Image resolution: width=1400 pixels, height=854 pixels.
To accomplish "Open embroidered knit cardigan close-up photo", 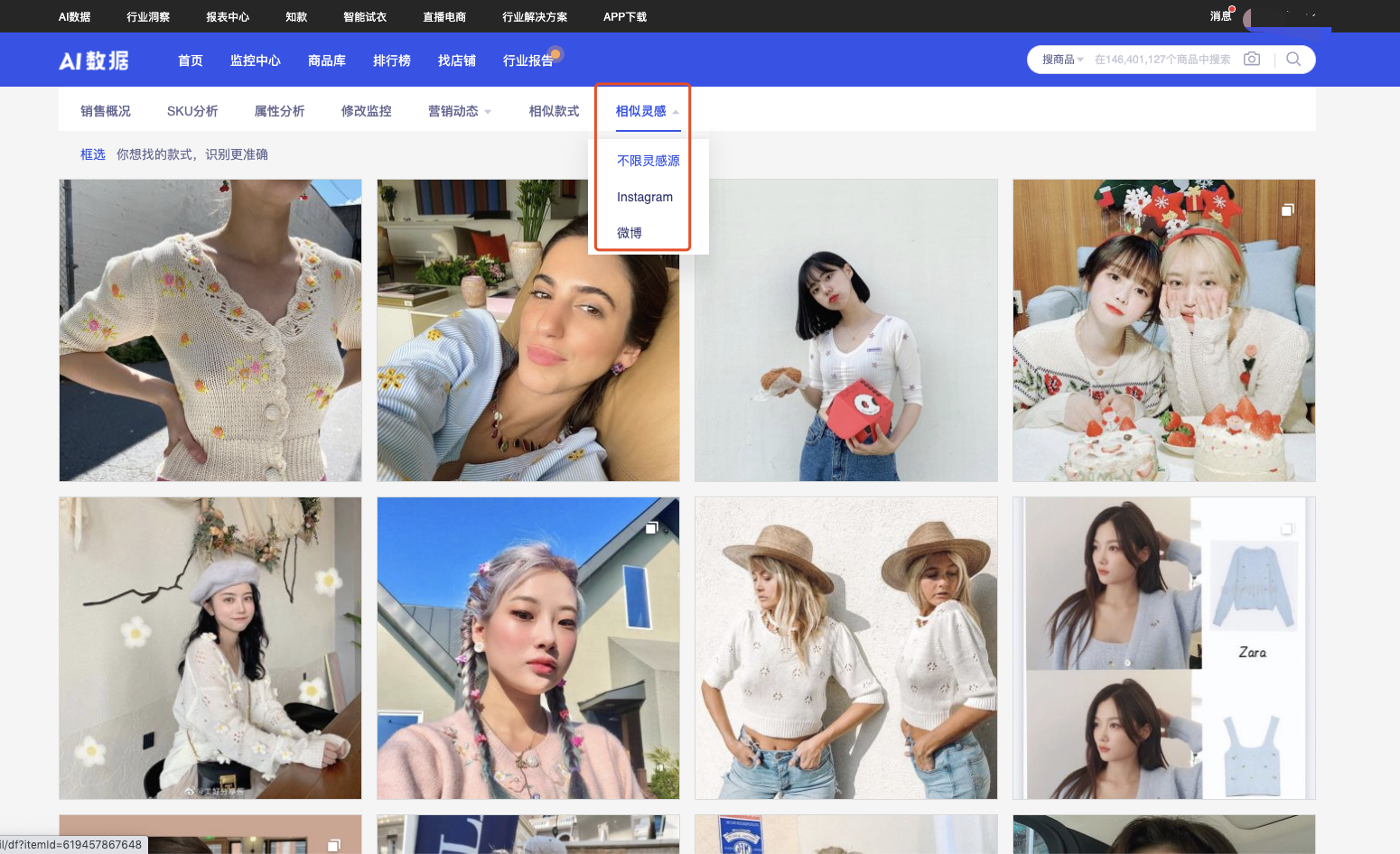I will point(210,330).
